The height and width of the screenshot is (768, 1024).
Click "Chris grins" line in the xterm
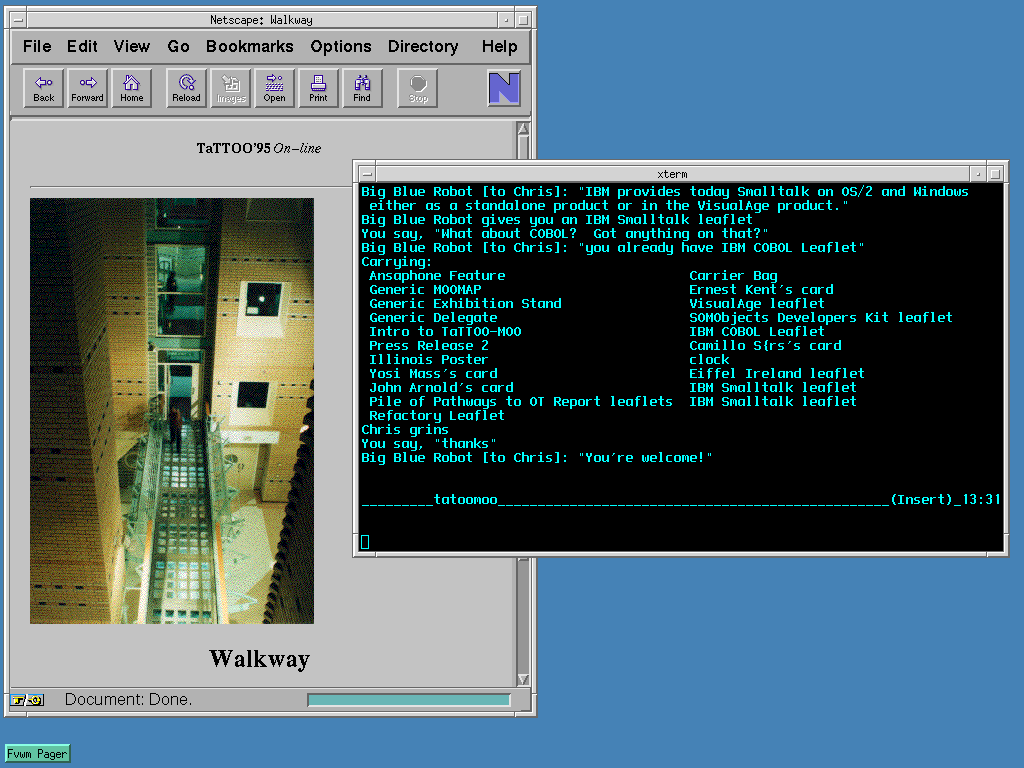(405, 430)
